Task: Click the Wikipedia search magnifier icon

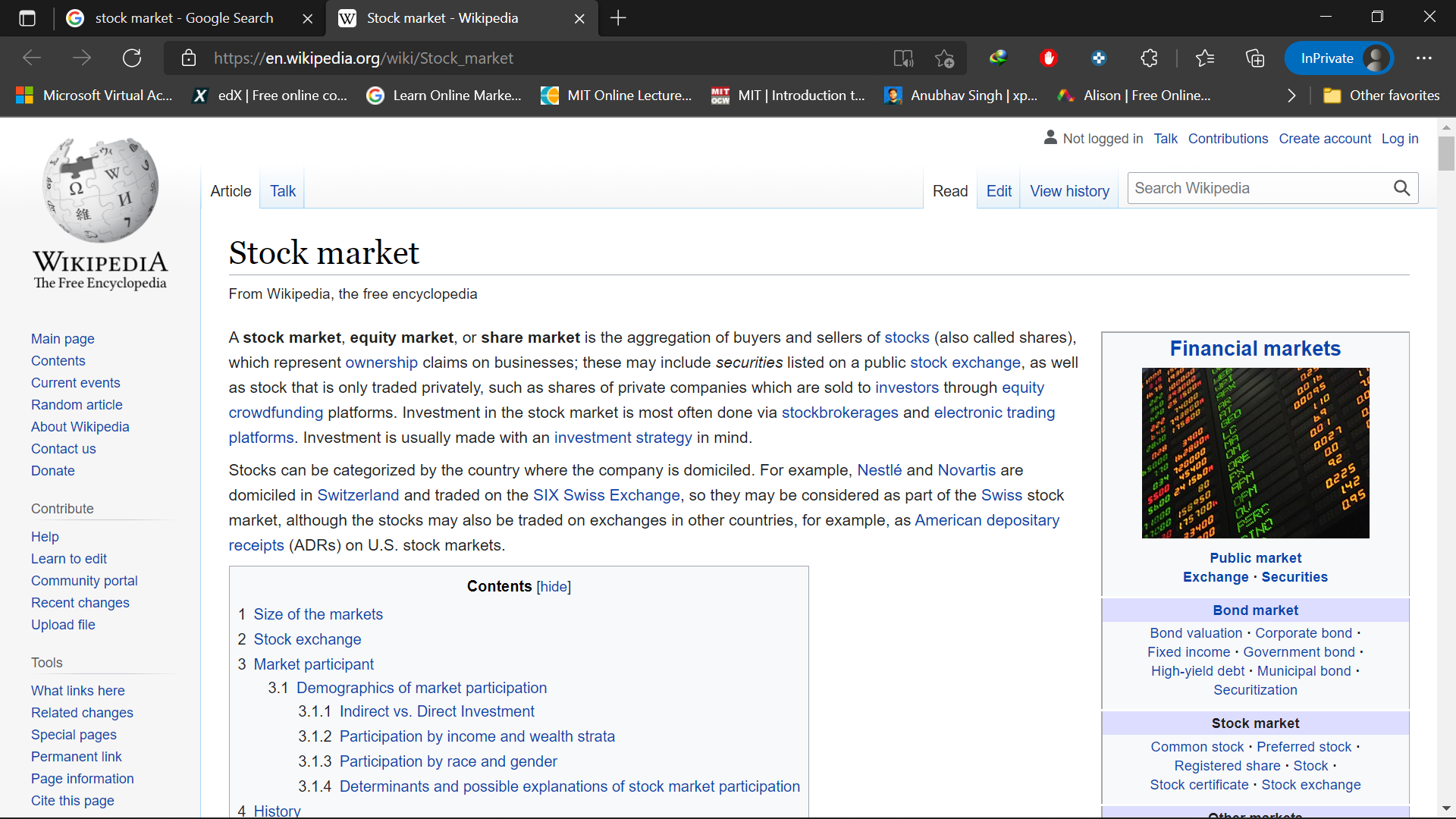Action: point(1401,187)
